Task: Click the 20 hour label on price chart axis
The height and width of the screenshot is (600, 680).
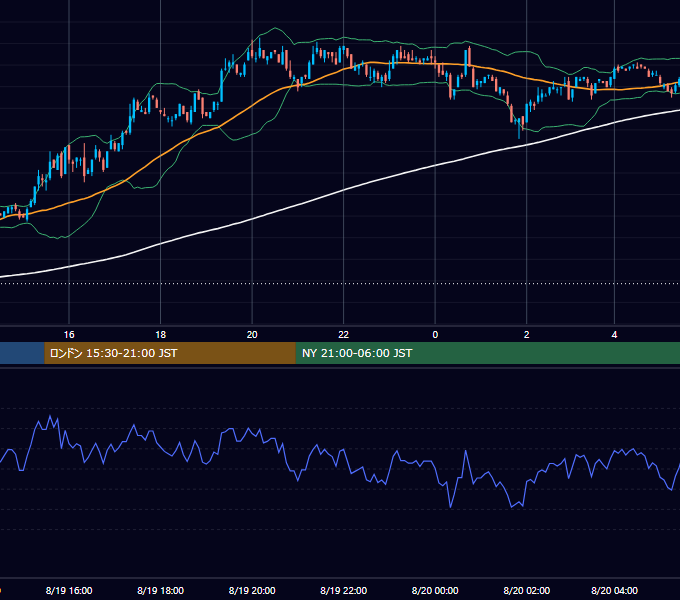Action: tap(252, 335)
